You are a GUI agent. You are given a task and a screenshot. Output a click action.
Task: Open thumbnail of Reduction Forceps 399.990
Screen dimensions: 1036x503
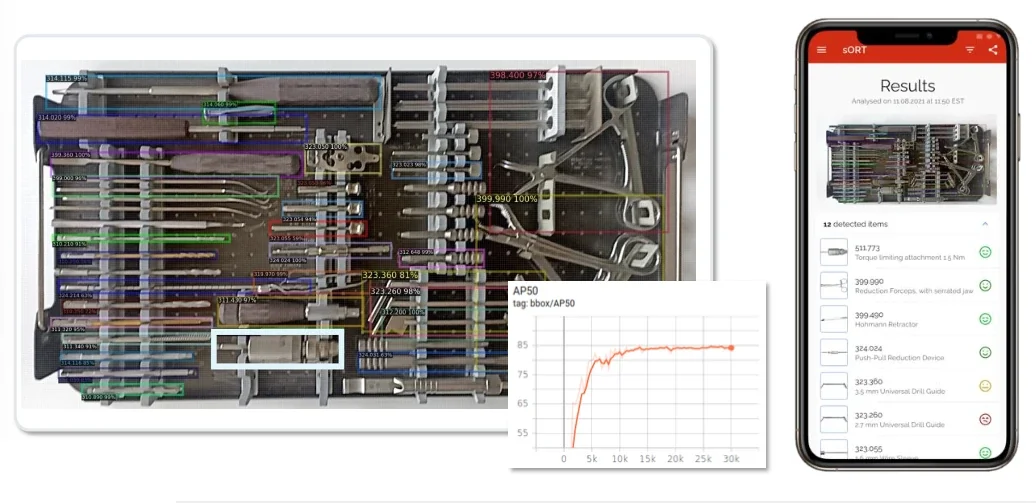coord(834,286)
